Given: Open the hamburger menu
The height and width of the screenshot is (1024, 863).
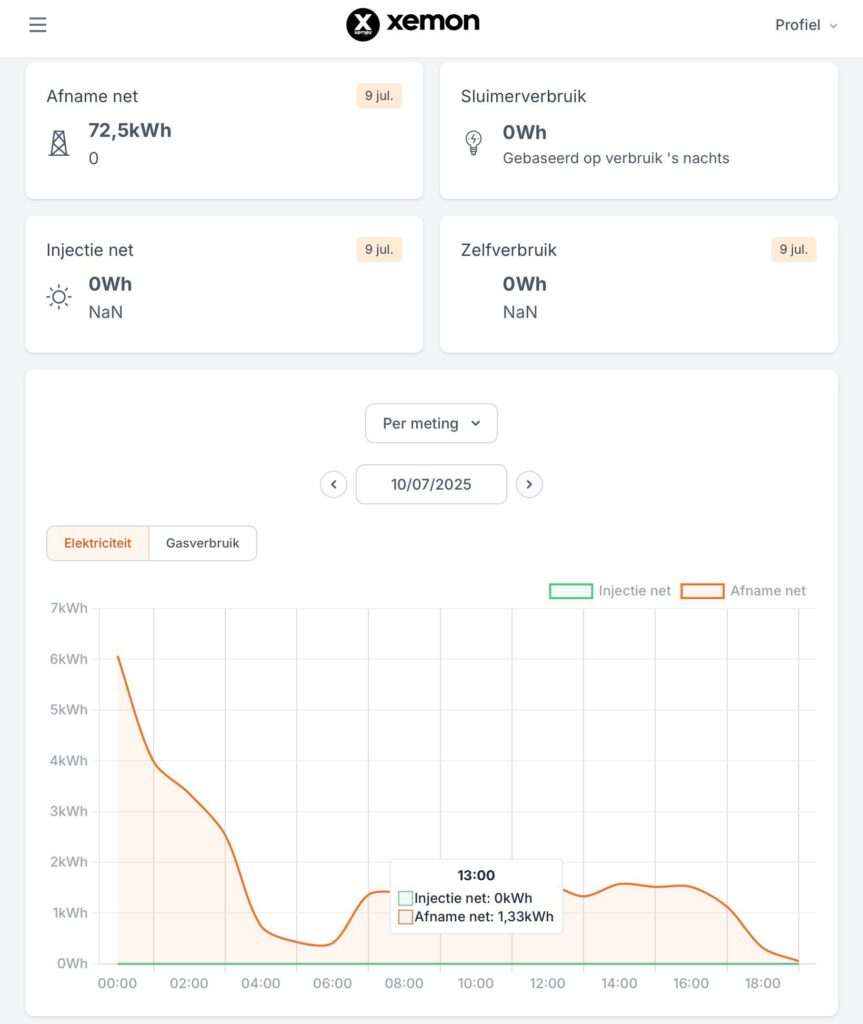Looking at the screenshot, I should click(x=38, y=25).
